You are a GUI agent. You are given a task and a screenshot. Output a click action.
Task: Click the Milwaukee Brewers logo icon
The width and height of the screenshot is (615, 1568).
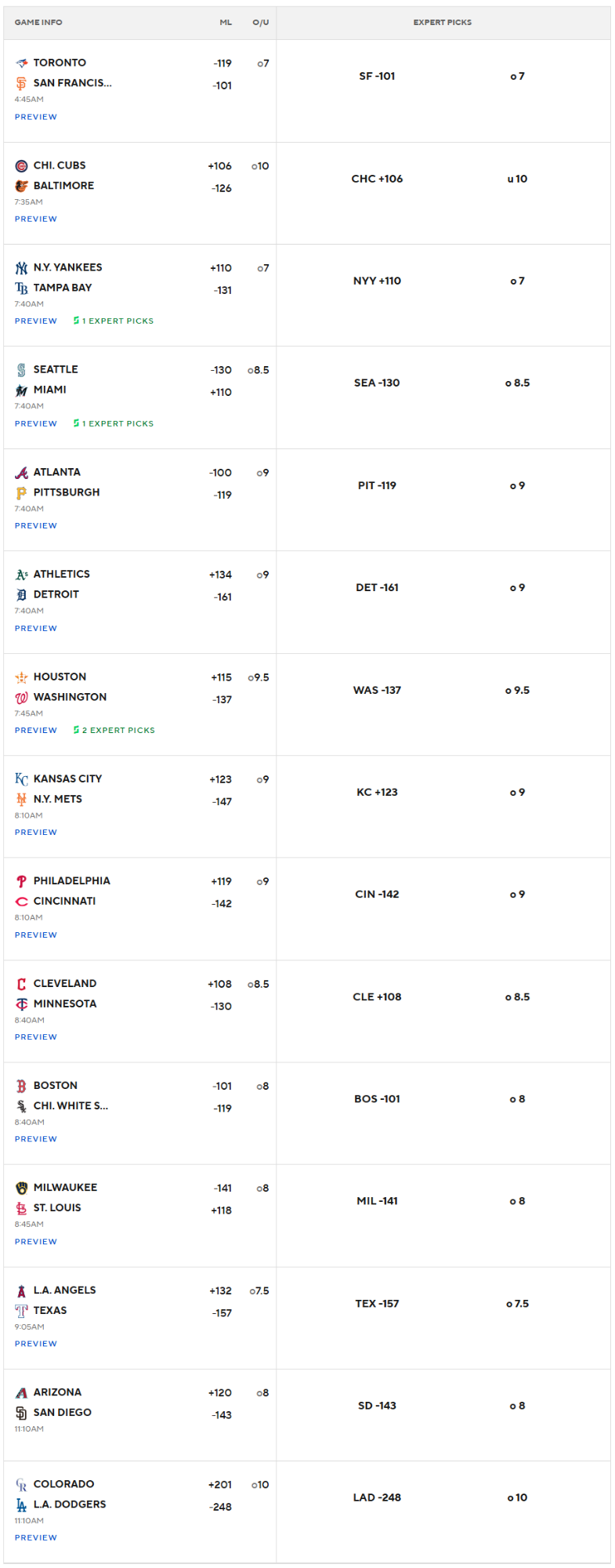(21, 1188)
